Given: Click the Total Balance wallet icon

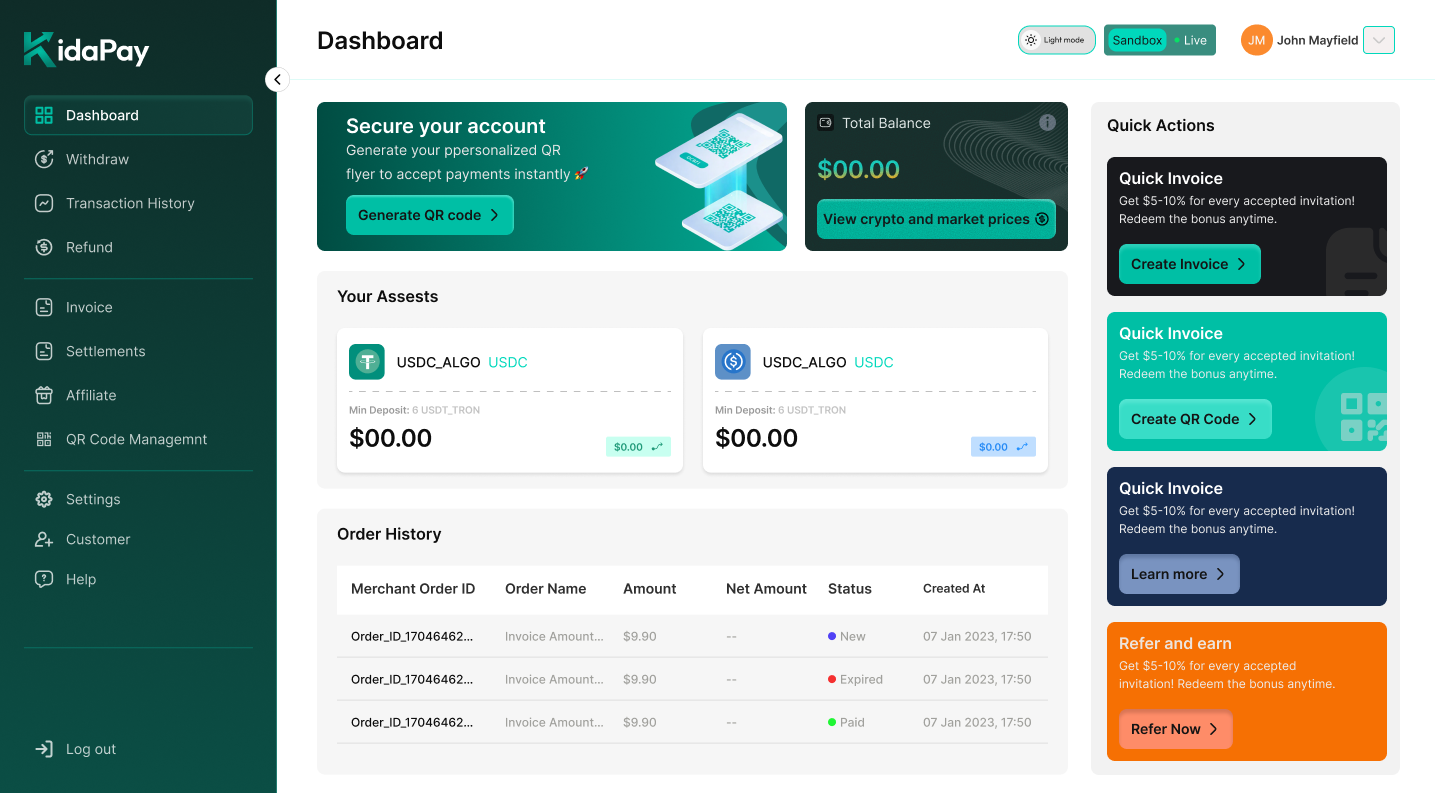Looking at the screenshot, I should (x=826, y=123).
